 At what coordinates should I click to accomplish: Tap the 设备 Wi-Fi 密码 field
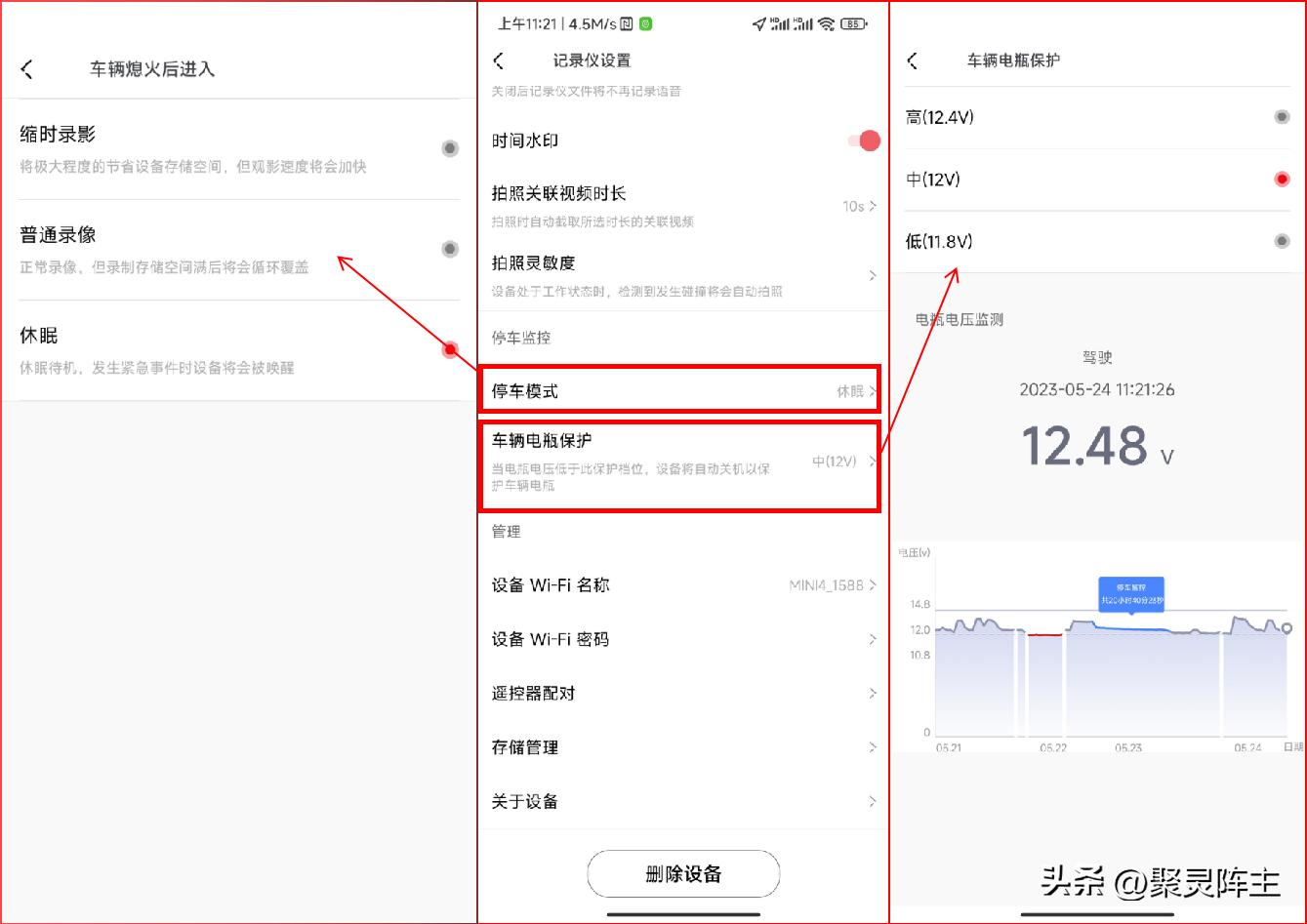pos(680,639)
